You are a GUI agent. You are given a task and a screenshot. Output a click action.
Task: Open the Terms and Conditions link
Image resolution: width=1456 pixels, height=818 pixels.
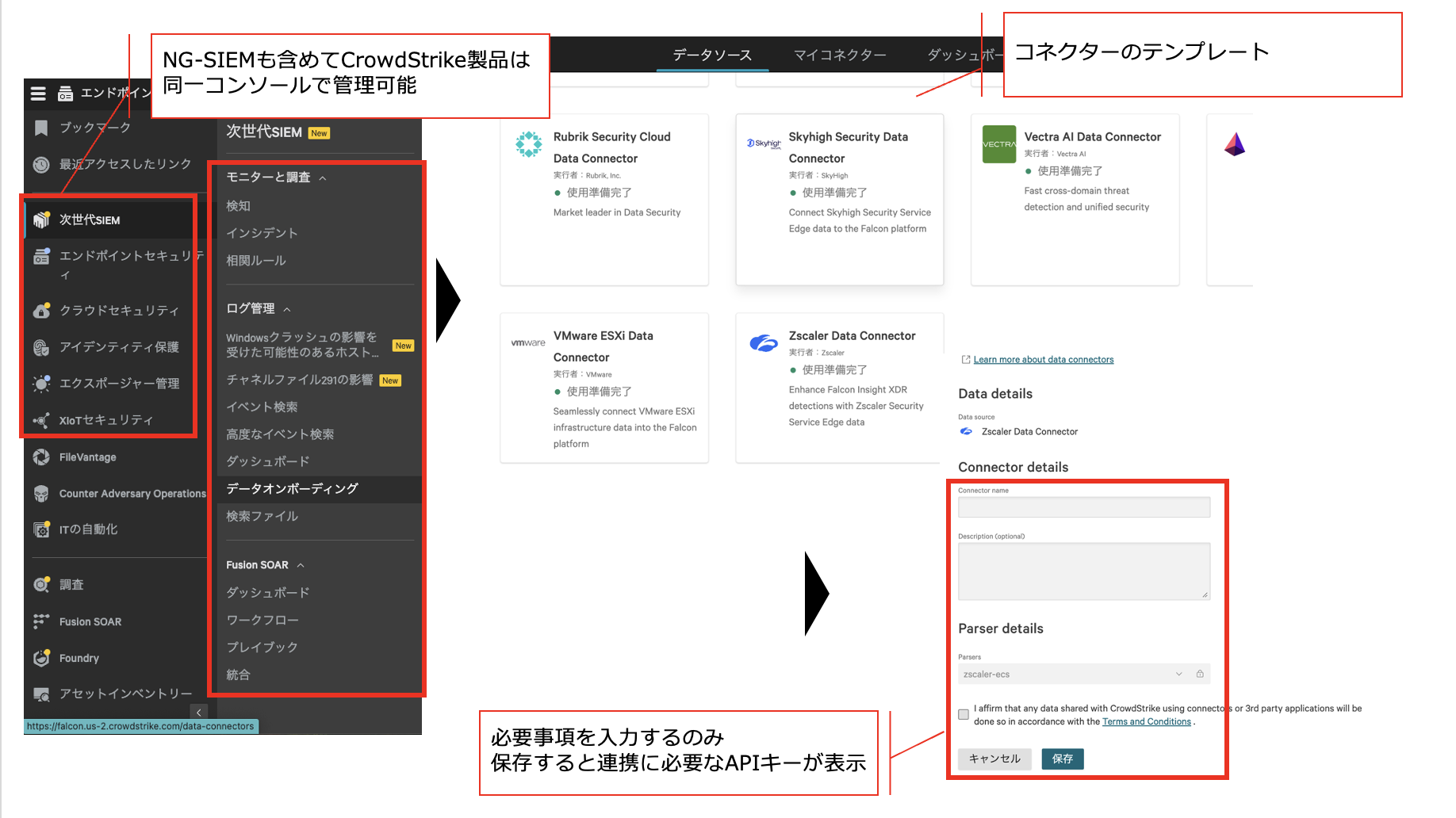pyautogui.click(x=1147, y=721)
